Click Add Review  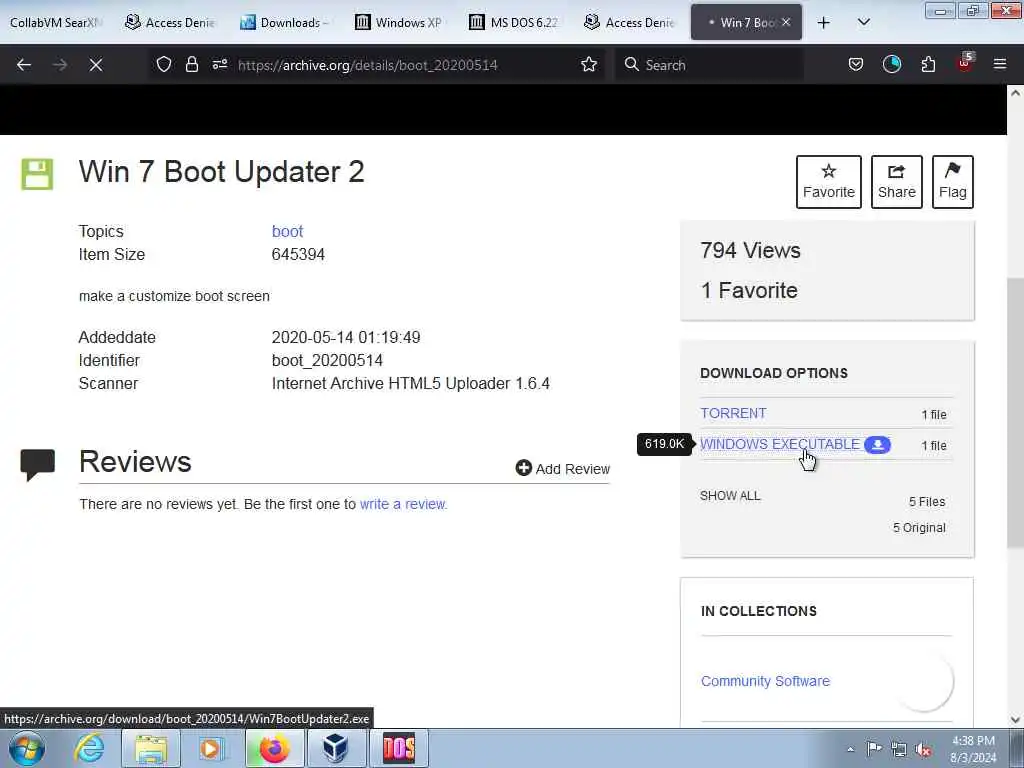(x=562, y=468)
